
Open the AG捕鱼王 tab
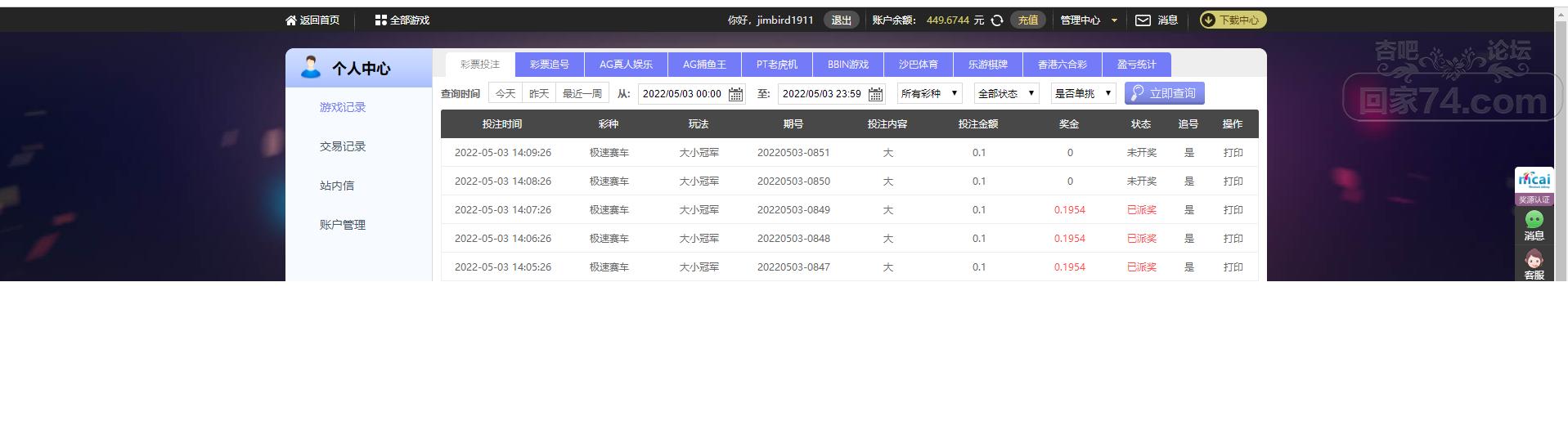coord(704,65)
